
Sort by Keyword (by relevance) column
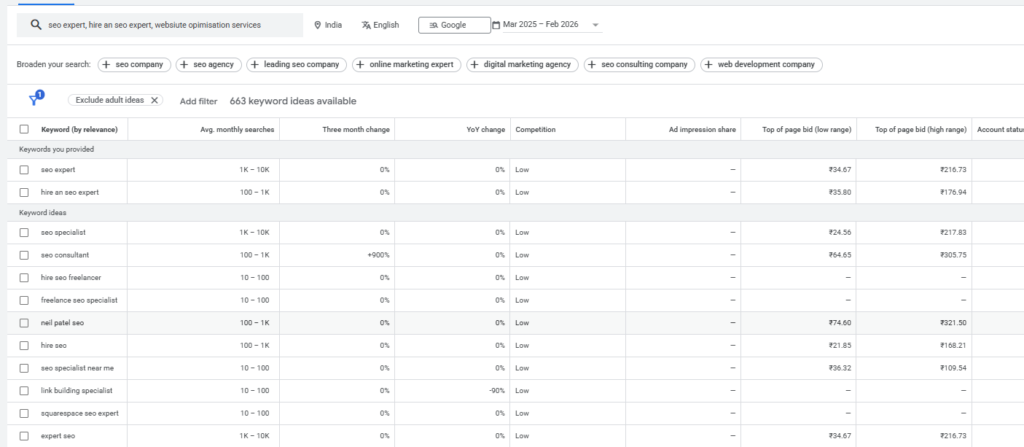[x=79, y=129]
